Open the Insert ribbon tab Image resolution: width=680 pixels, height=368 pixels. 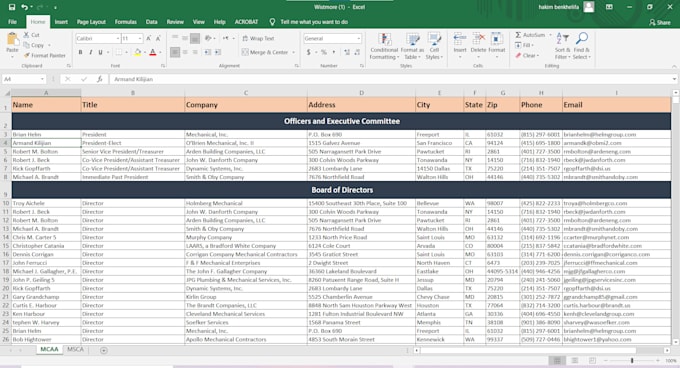click(x=61, y=22)
